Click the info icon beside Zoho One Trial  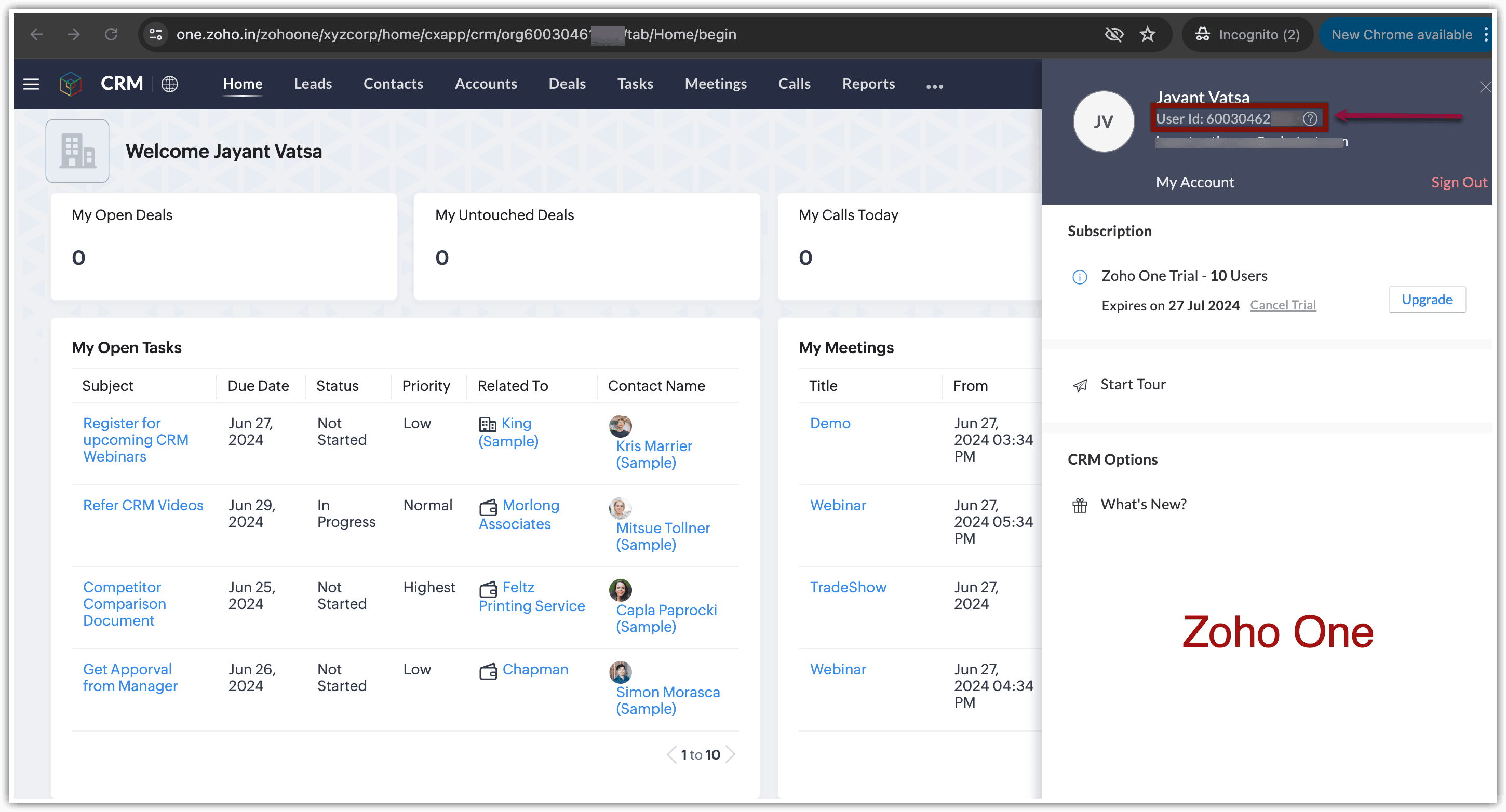pyautogui.click(x=1079, y=277)
